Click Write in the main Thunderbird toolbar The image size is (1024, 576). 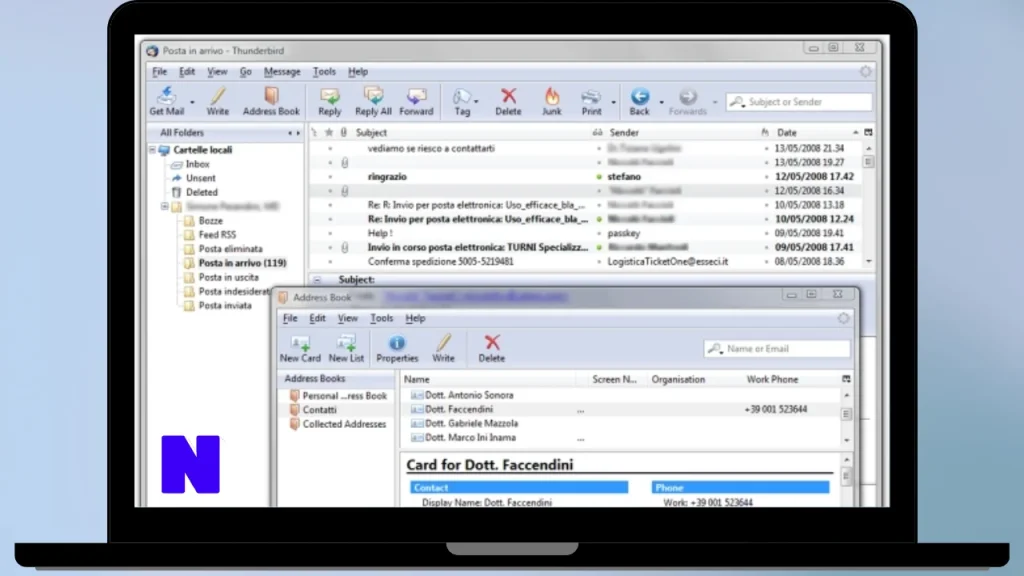click(x=217, y=102)
